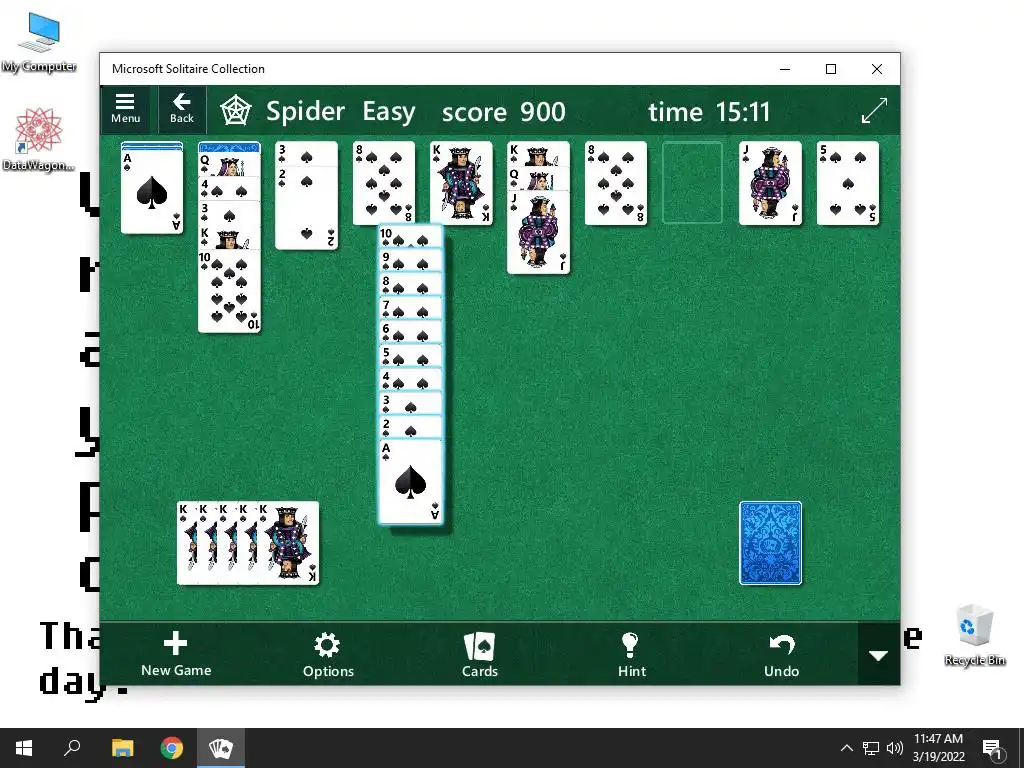Click the 'time 15:11' timer text
This screenshot has height=768, width=1024.
pos(709,112)
